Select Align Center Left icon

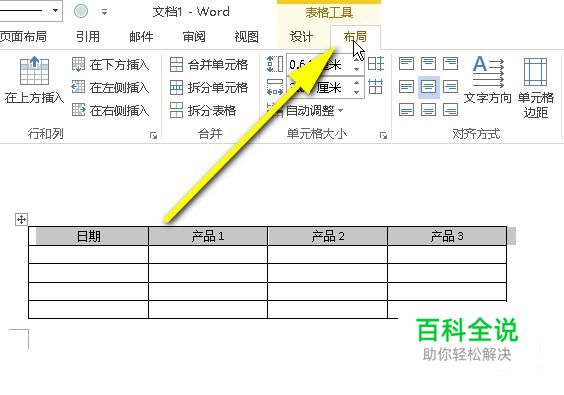click(406, 87)
